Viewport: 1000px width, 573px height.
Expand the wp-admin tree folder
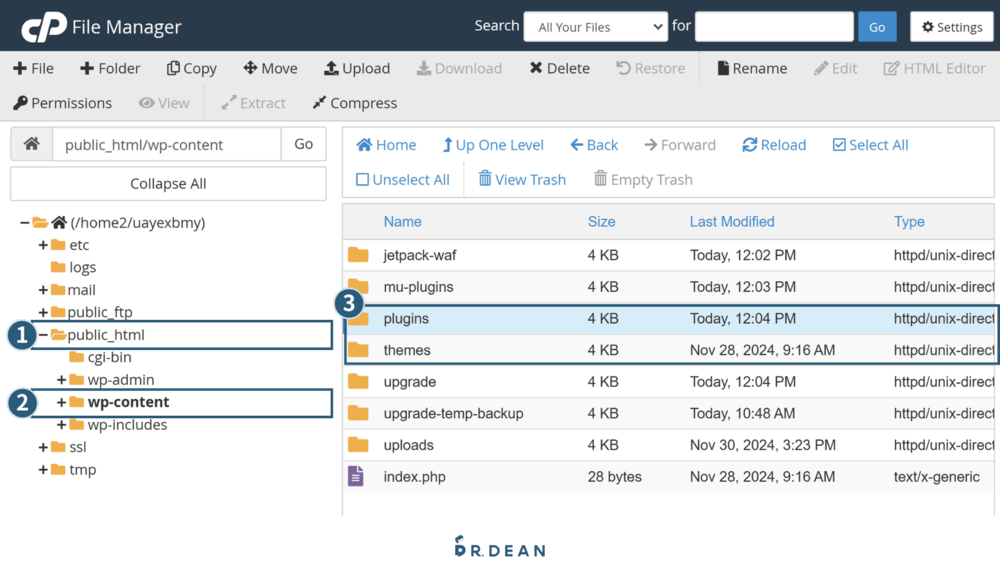(62, 380)
